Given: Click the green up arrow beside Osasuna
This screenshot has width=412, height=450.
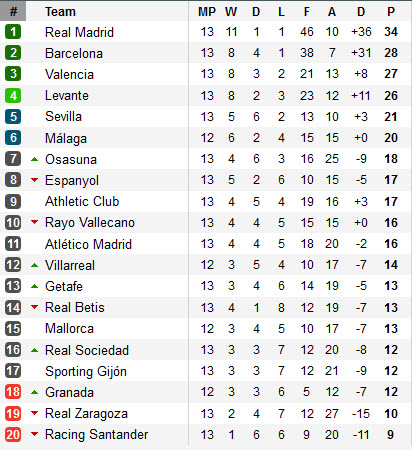Looking at the screenshot, I should coord(34,159).
